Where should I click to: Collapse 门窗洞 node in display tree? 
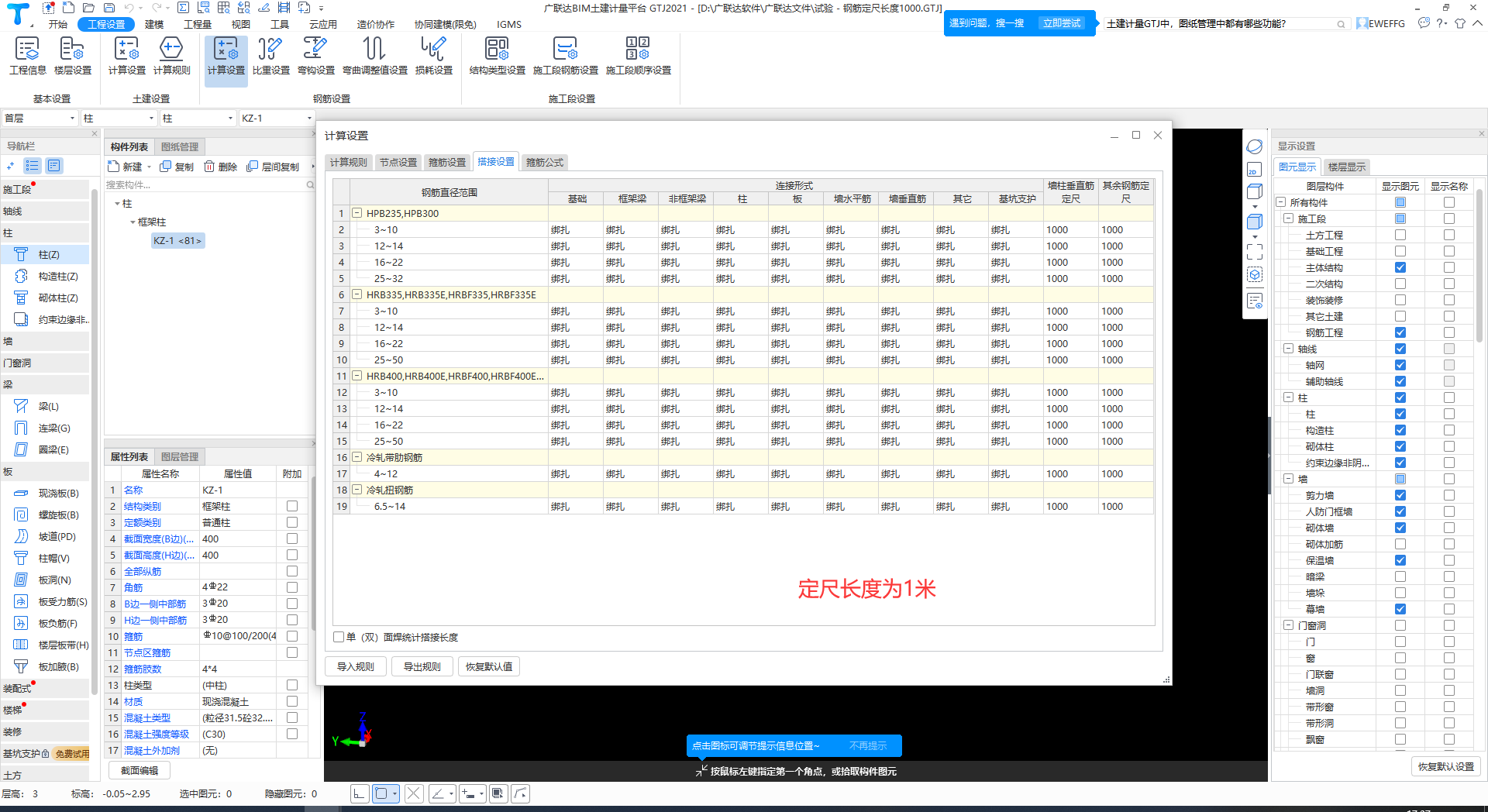[1289, 625]
